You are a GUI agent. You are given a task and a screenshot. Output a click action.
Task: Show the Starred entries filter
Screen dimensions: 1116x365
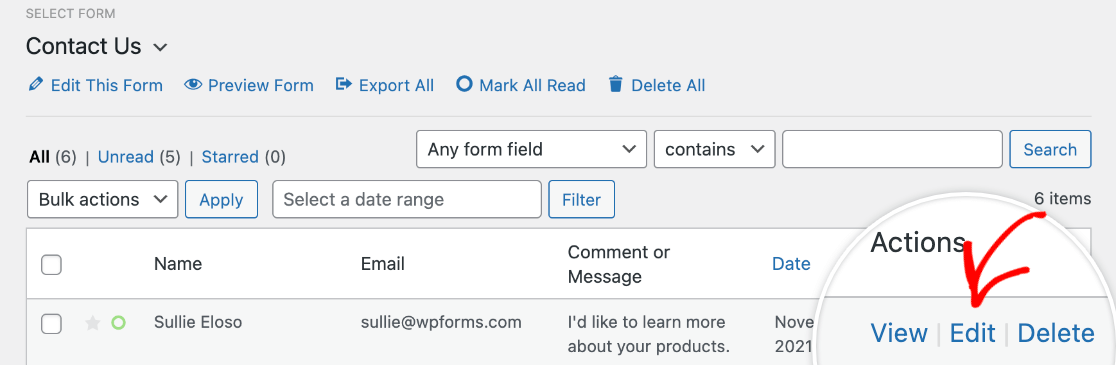click(230, 157)
